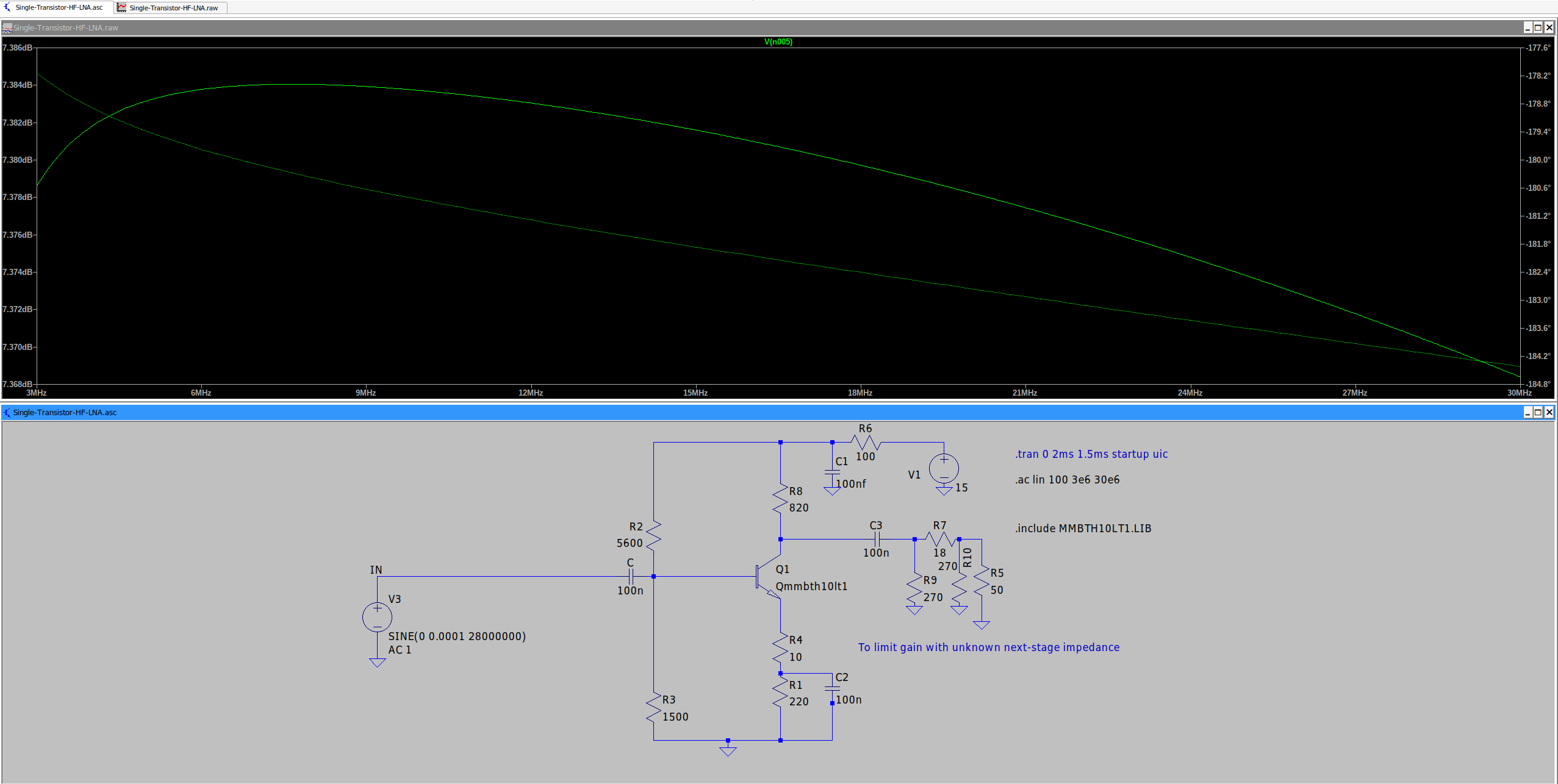The width and height of the screenshot is (1558, 784).
Task: Select capacitor C3 symbol
Action: [877, 539]
